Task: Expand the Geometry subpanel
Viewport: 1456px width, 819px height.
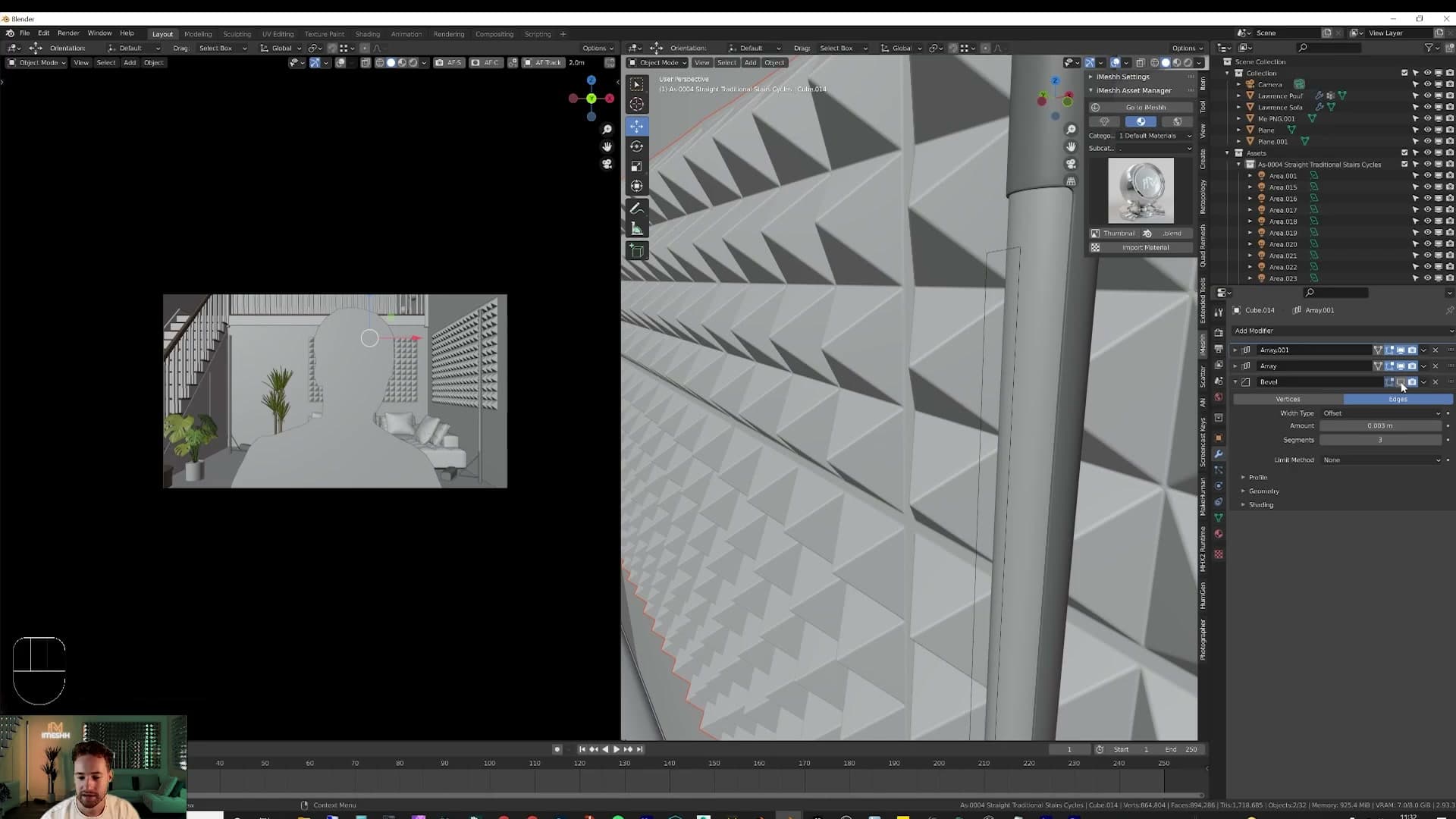Action: 1263,491
